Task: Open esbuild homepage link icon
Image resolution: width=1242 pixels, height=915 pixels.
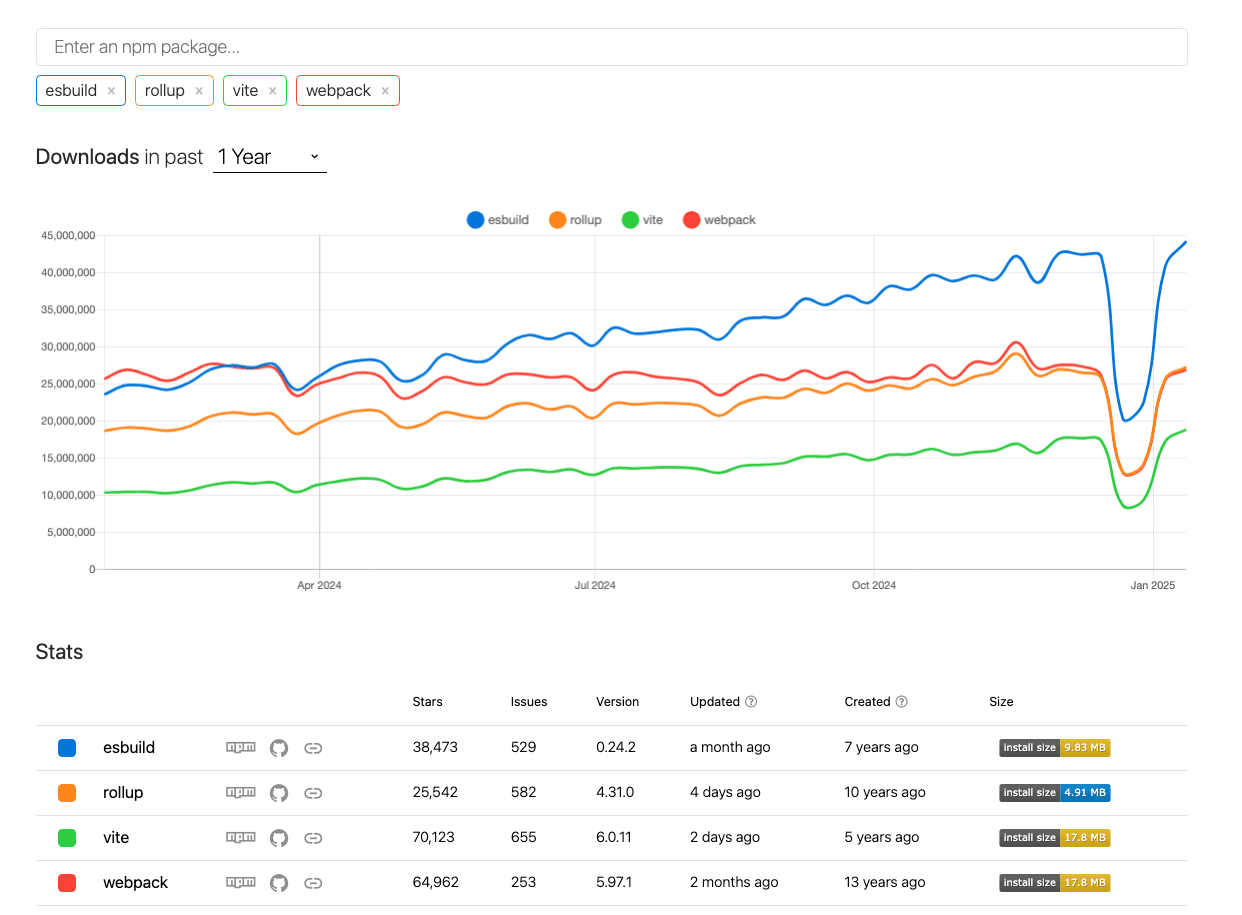Action: [x=313, y=747]
